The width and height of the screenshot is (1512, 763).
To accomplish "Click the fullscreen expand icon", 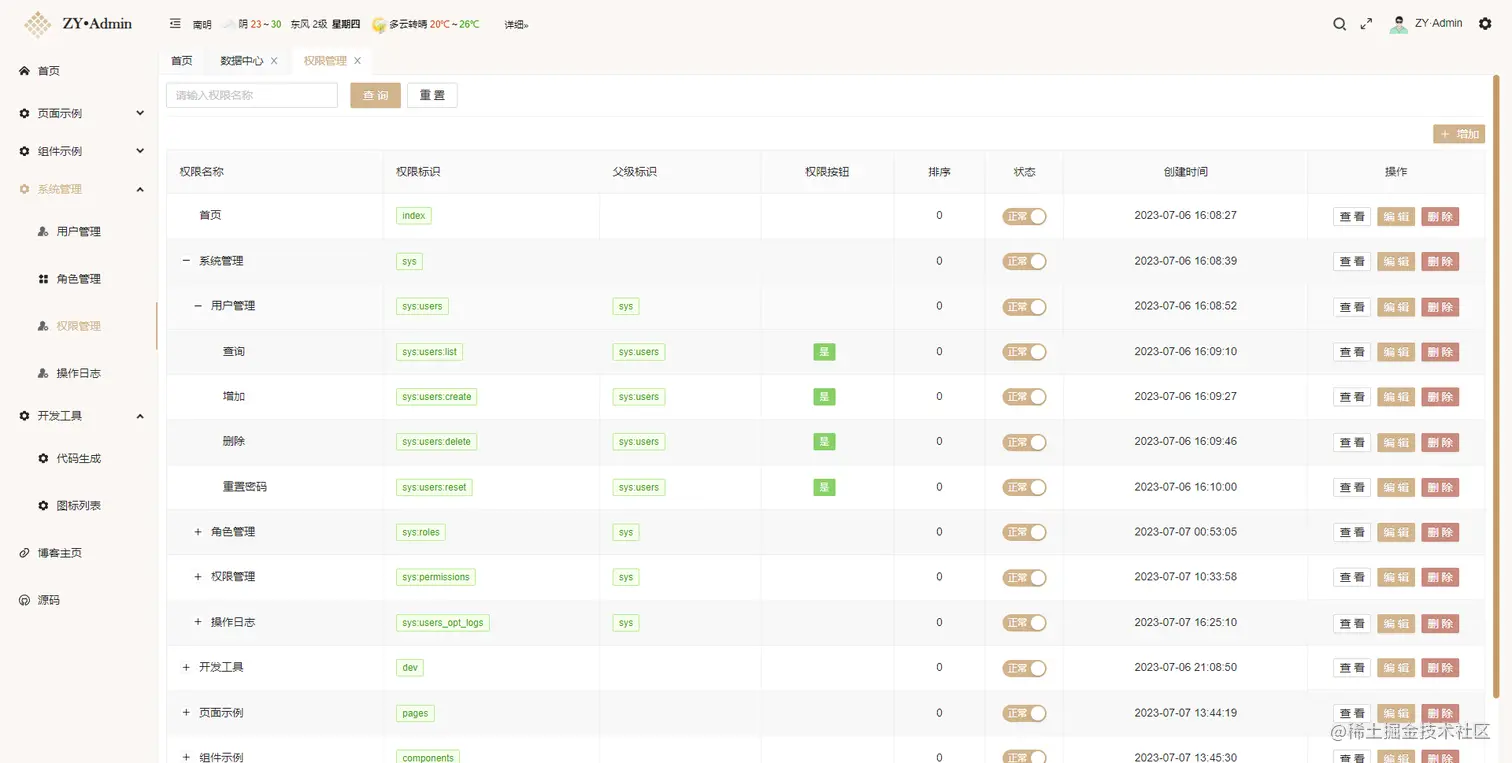I will click(1366, 23).
